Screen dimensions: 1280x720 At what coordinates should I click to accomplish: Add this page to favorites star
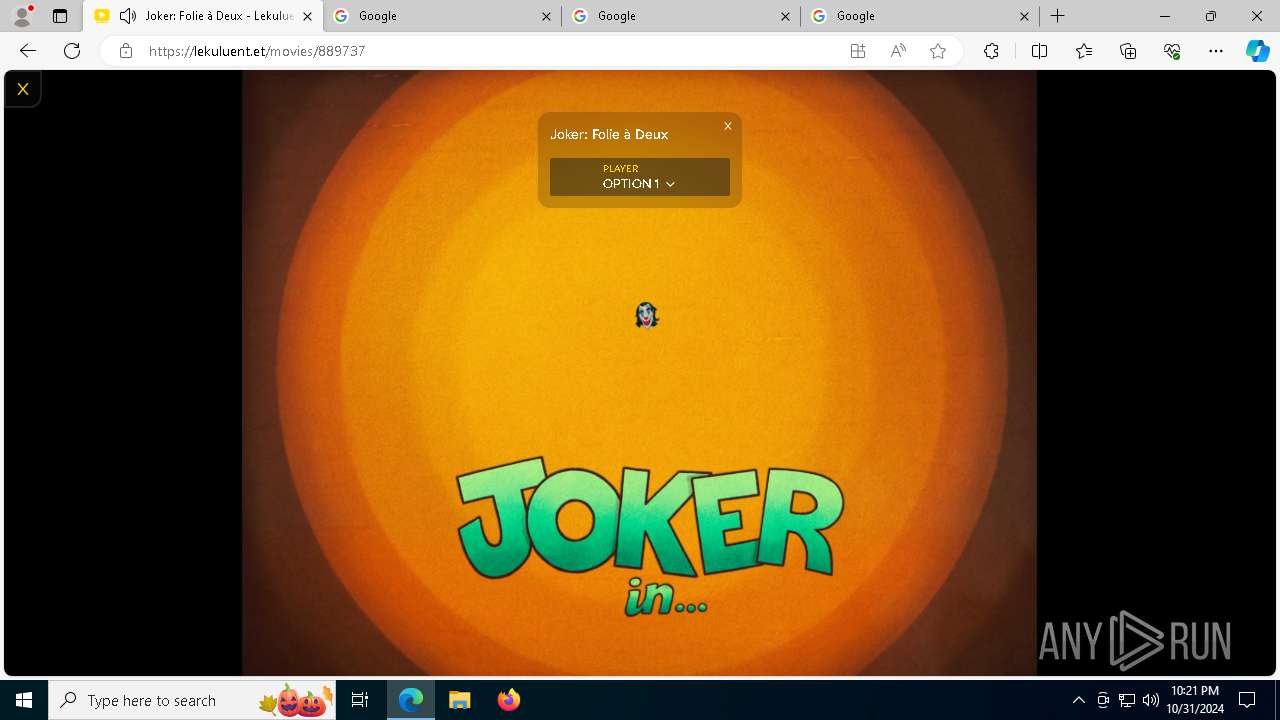click(x=938, y=51)
